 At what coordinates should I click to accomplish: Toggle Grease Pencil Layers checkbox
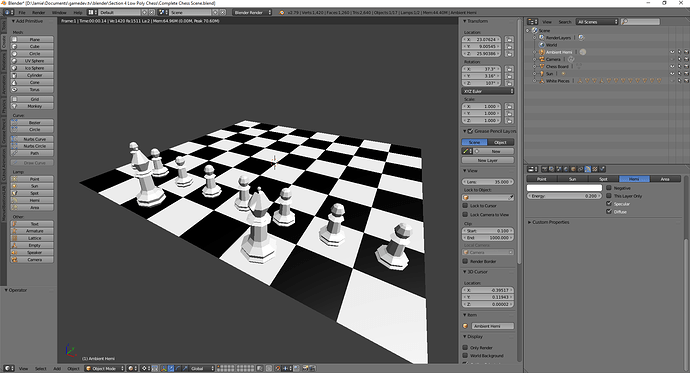pyautogui.click(x=470, y=131)
